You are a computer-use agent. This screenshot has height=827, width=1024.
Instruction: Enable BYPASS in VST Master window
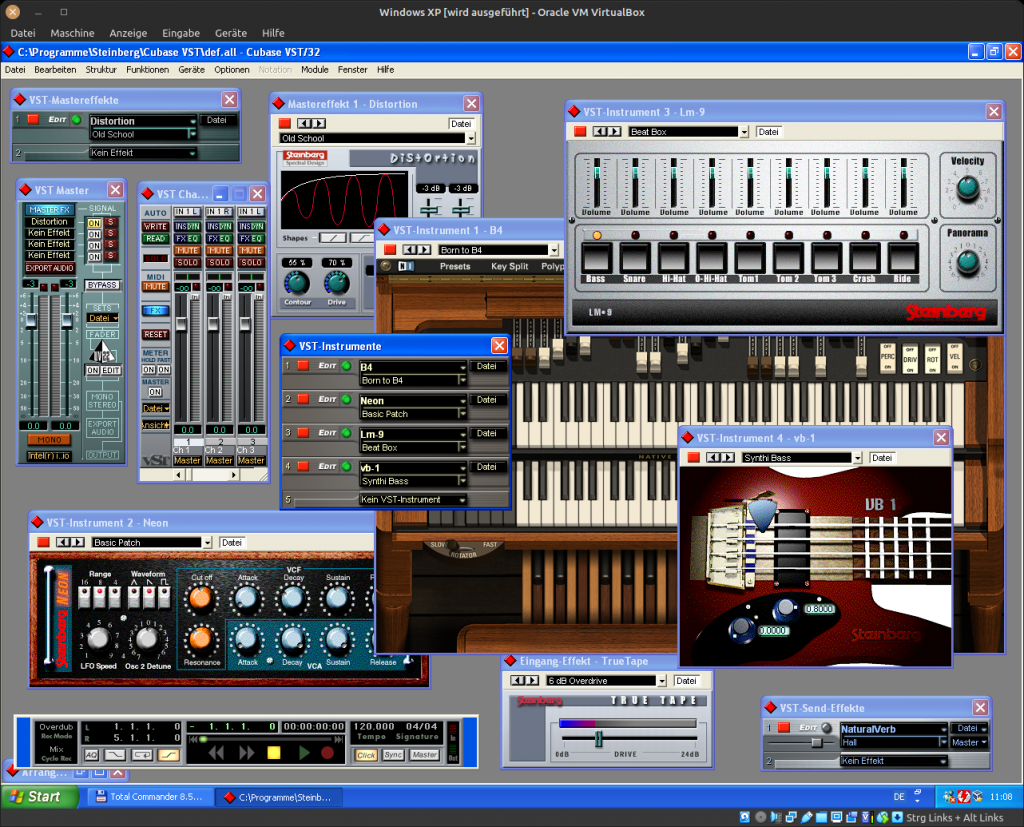point(102,285)
